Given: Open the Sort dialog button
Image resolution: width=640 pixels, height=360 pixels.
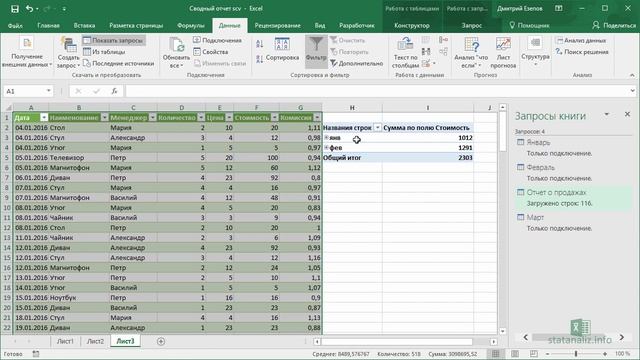Looking at the screenshot, I should [x=282, y=49].
